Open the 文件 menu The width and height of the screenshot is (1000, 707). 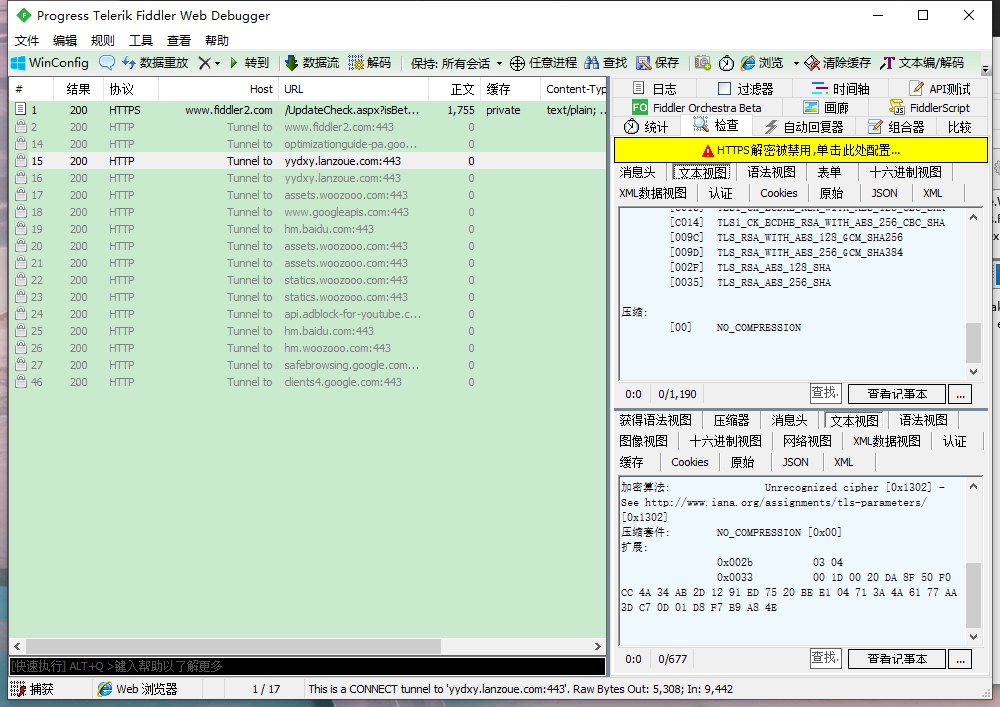[x=27, y=41]
